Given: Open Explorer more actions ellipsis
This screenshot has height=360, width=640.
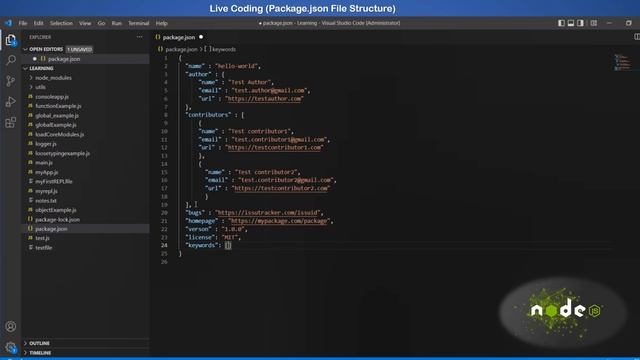Looking at the screenshot, I should tap(140, 37).
